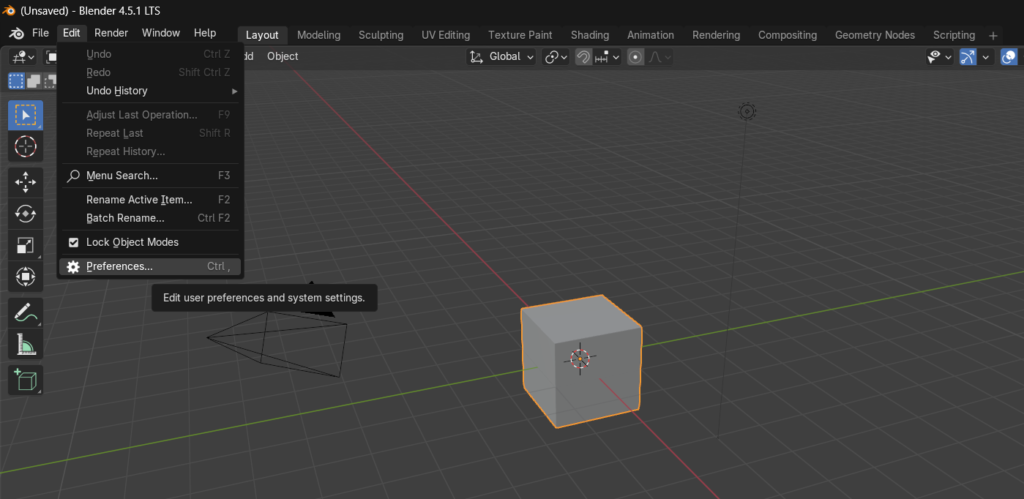
Task: Toggle the Lock Object Modes checkbox
Action: pos(73,242)
